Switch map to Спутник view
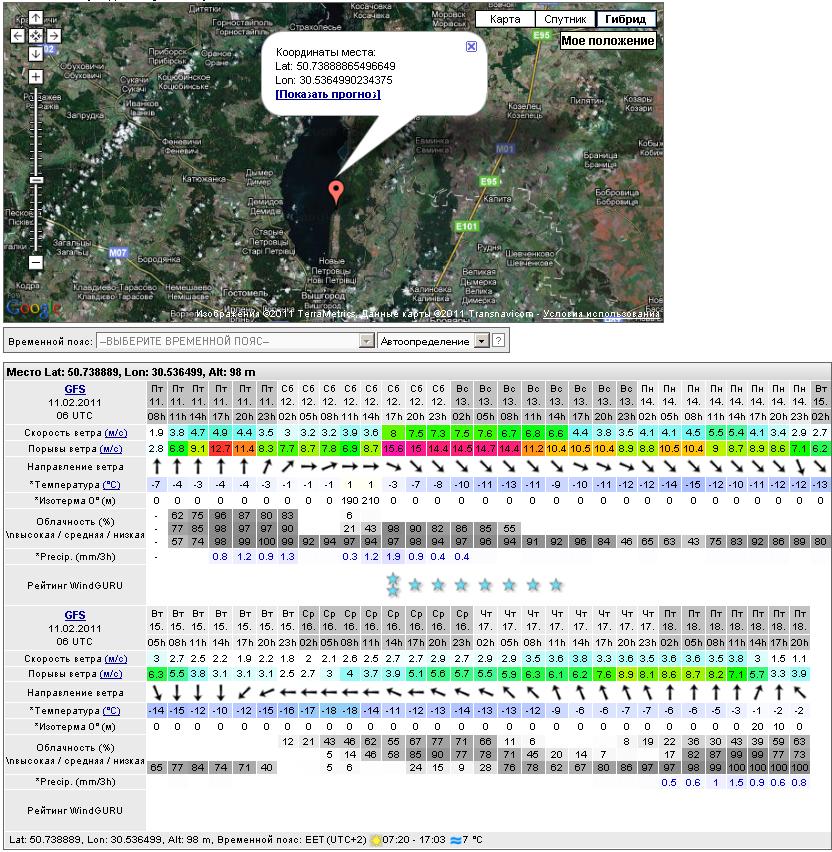Image resolution: width=832 pixels, height=852 pixels. click(x=564, y=19)
